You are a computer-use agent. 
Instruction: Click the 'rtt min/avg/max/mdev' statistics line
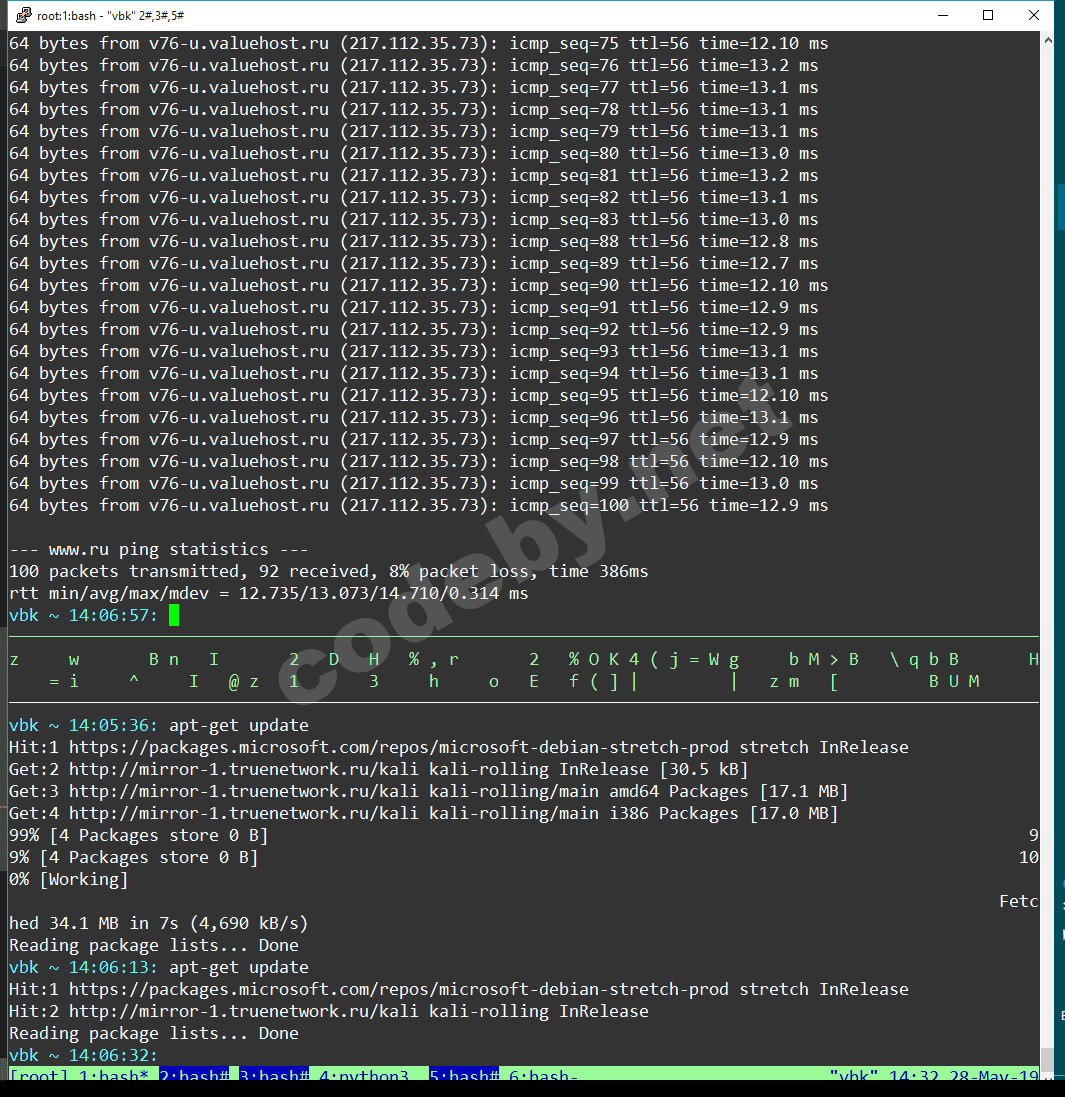pos(269,594)
